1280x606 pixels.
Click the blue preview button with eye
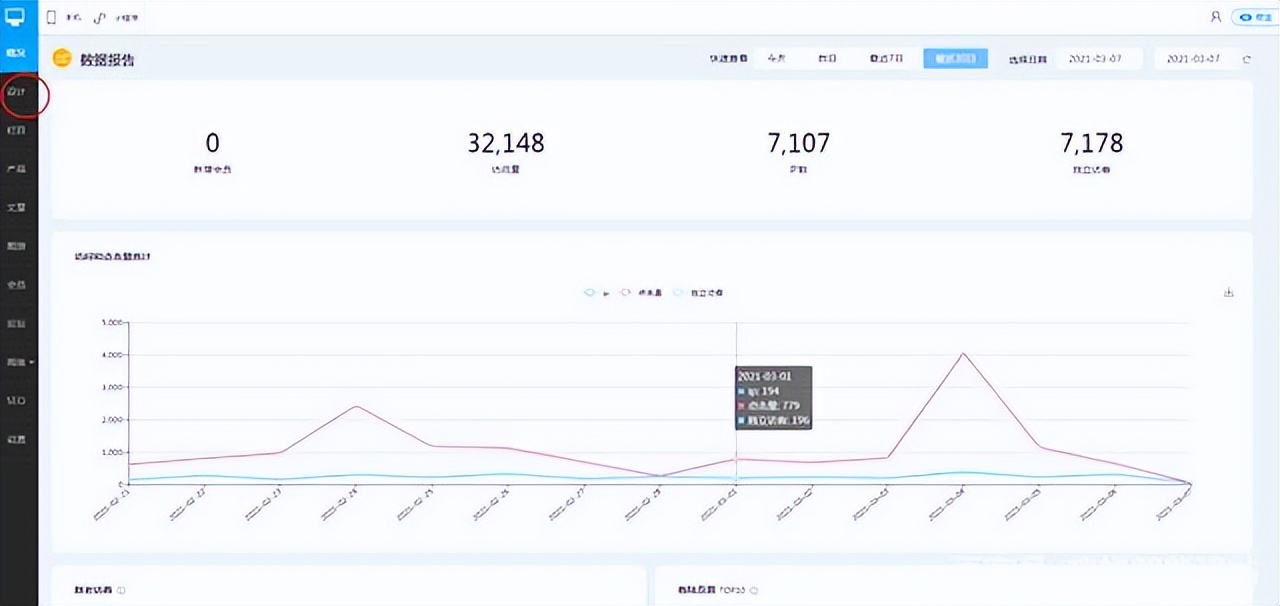point(1255,17)
